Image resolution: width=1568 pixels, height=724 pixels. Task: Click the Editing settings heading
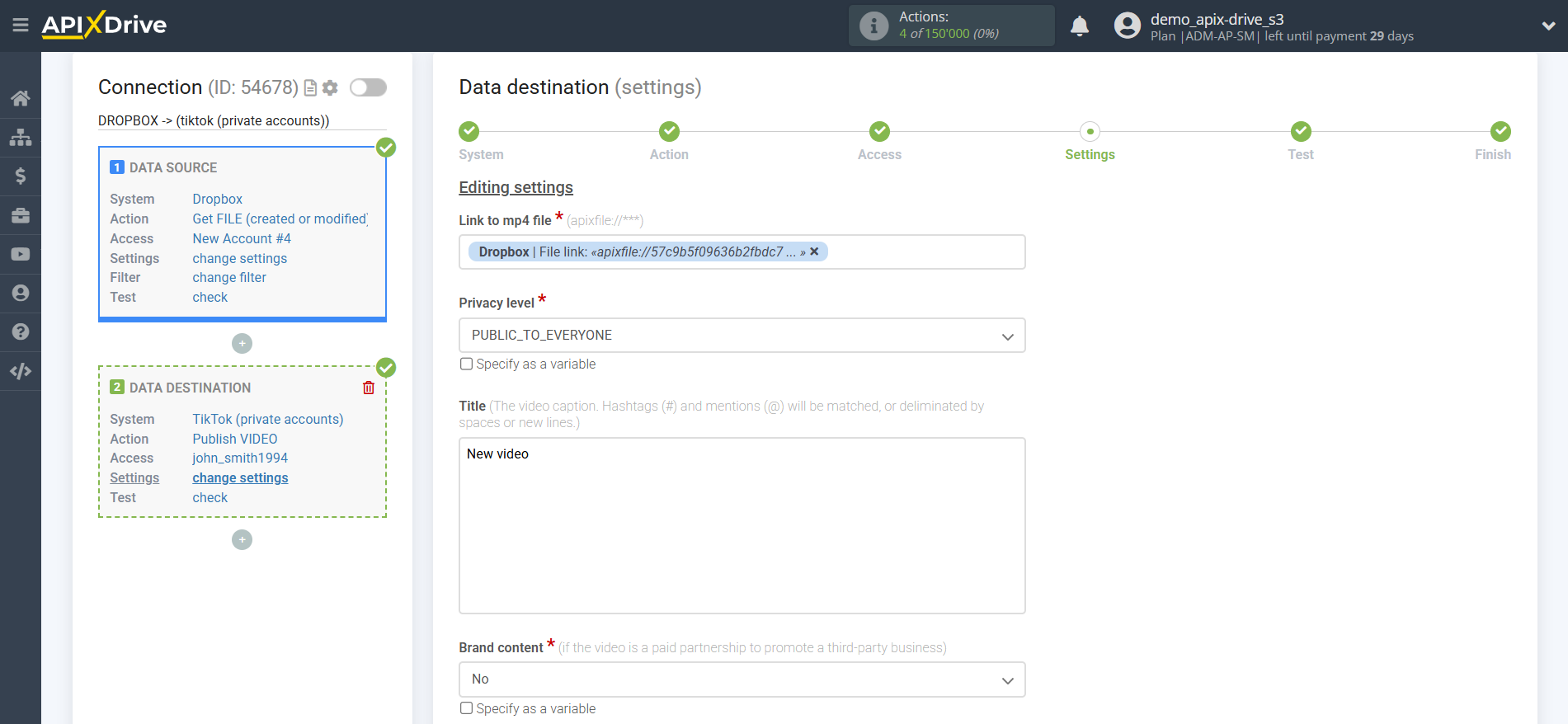tap(516, 187)
